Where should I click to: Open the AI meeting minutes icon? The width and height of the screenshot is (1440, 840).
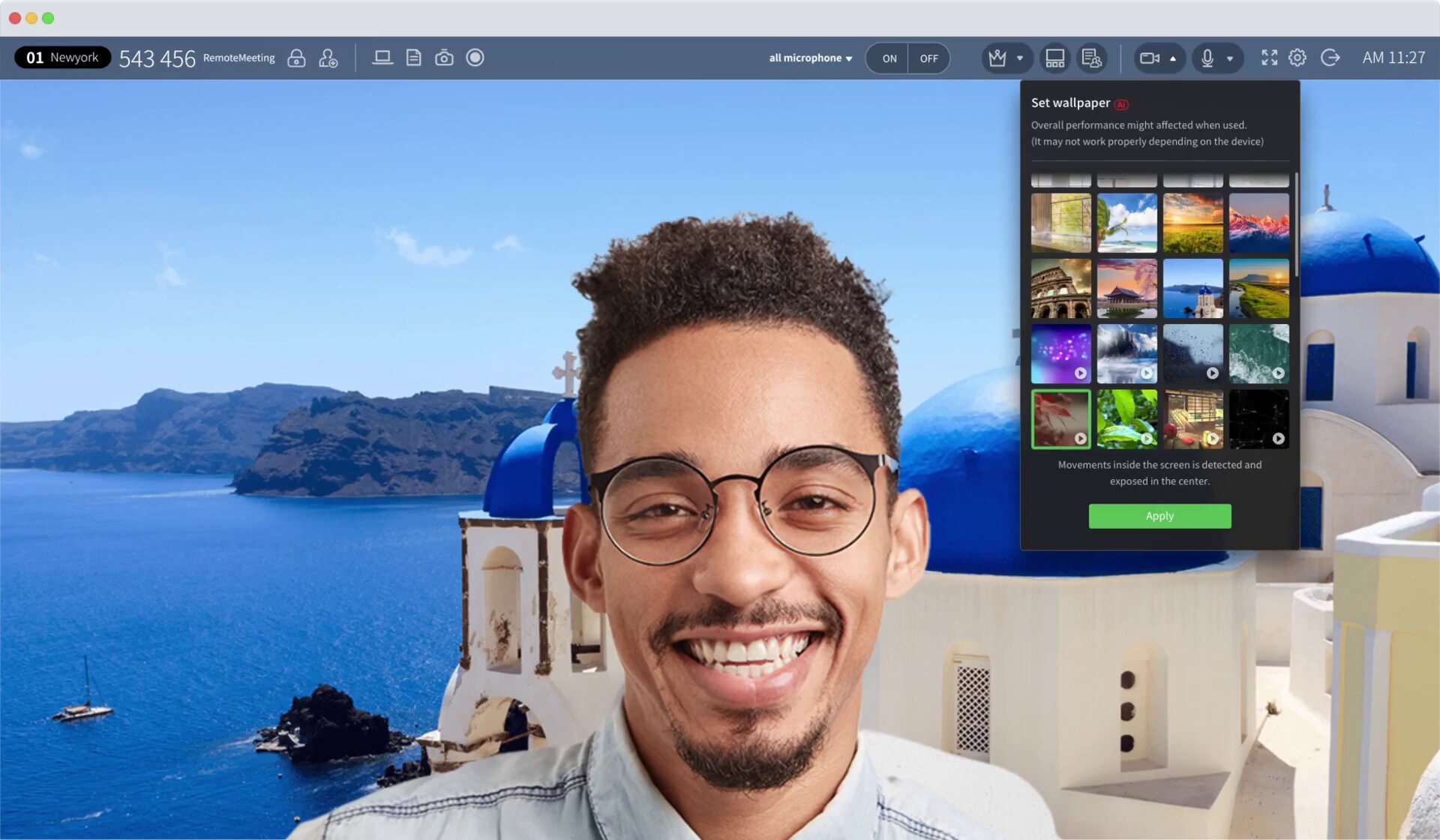pos(1091,58)
